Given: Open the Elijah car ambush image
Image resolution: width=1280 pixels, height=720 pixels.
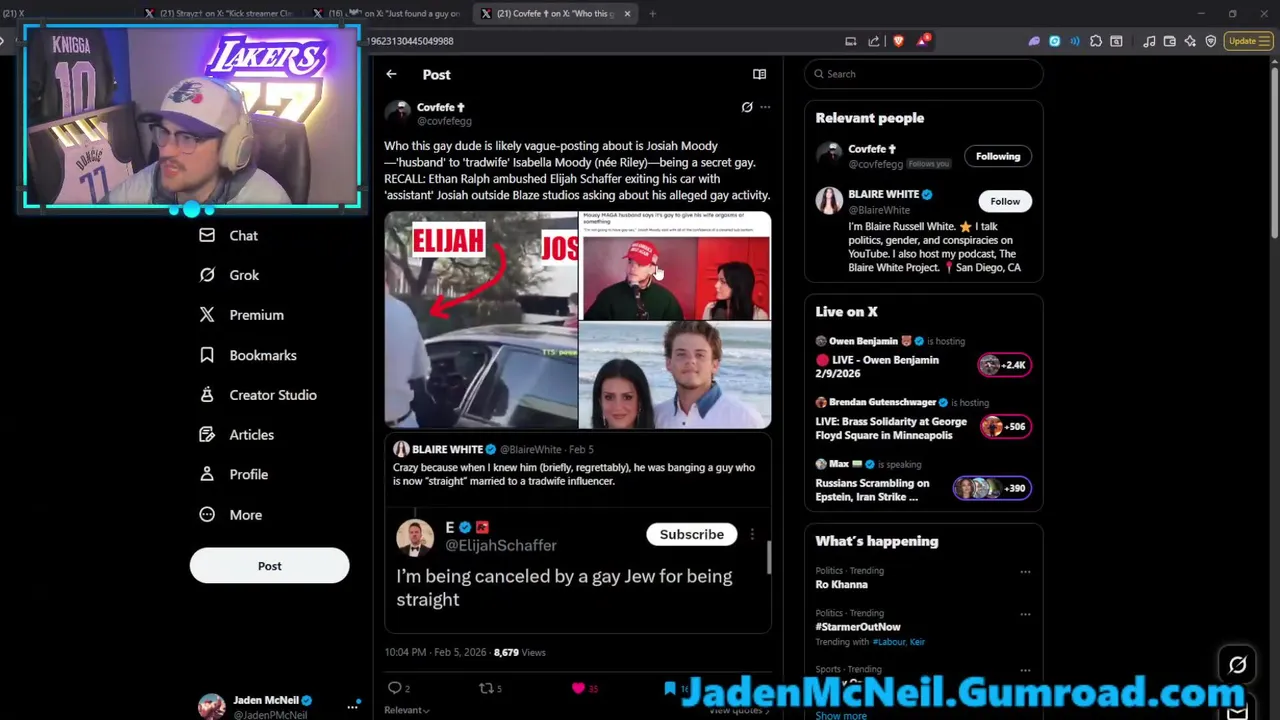Looking at the screenshot, I should point(481,320).
